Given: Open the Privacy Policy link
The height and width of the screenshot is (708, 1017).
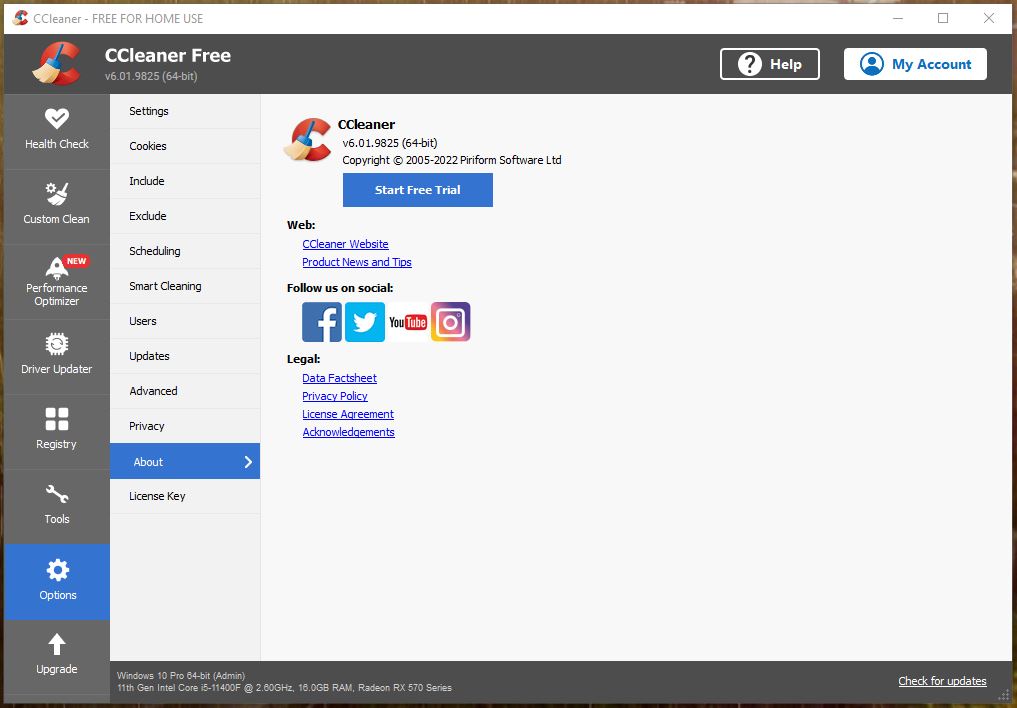Looking at the screenshot, I should [x=335, y=396].
